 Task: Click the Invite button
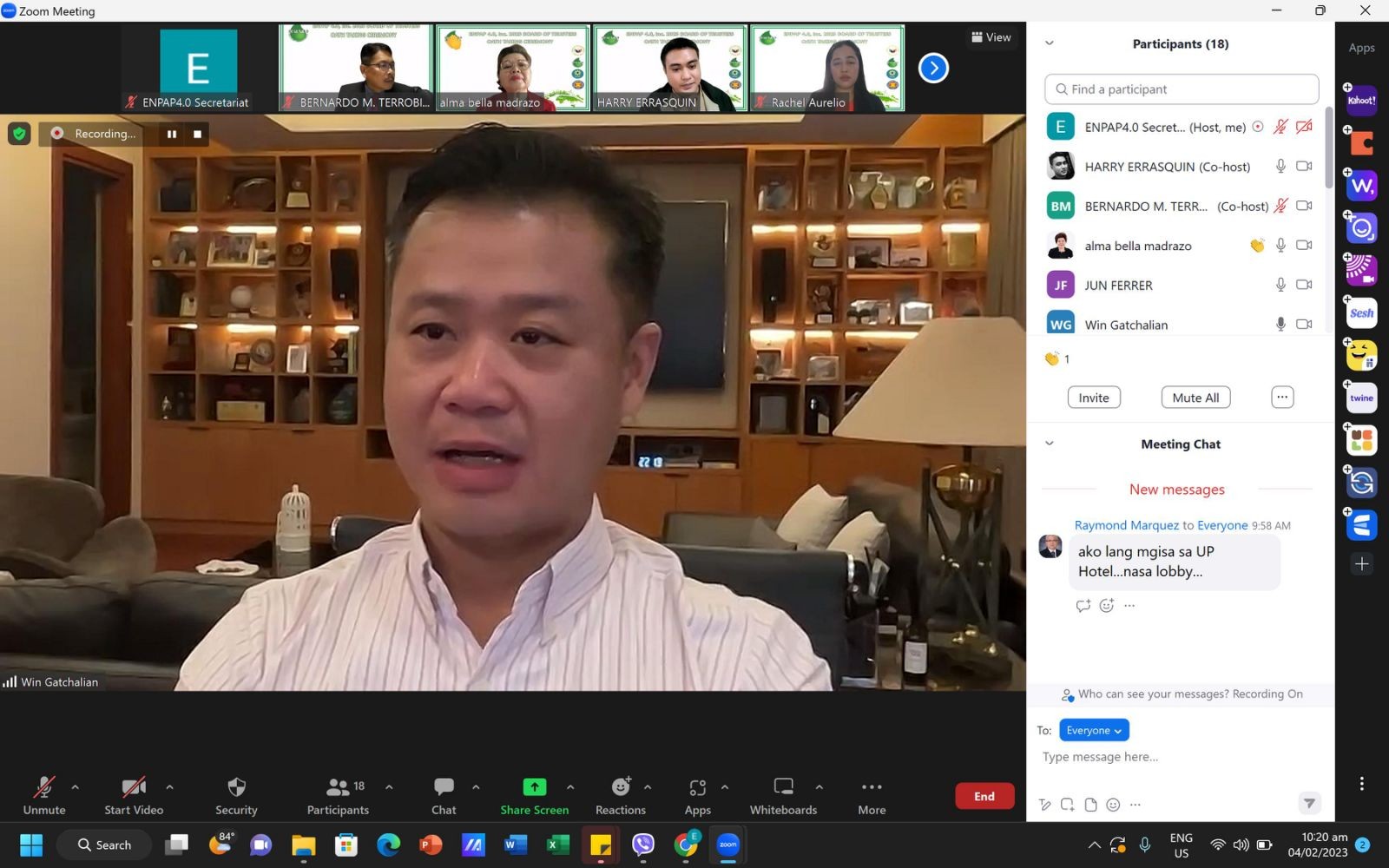coord(1094,398)
